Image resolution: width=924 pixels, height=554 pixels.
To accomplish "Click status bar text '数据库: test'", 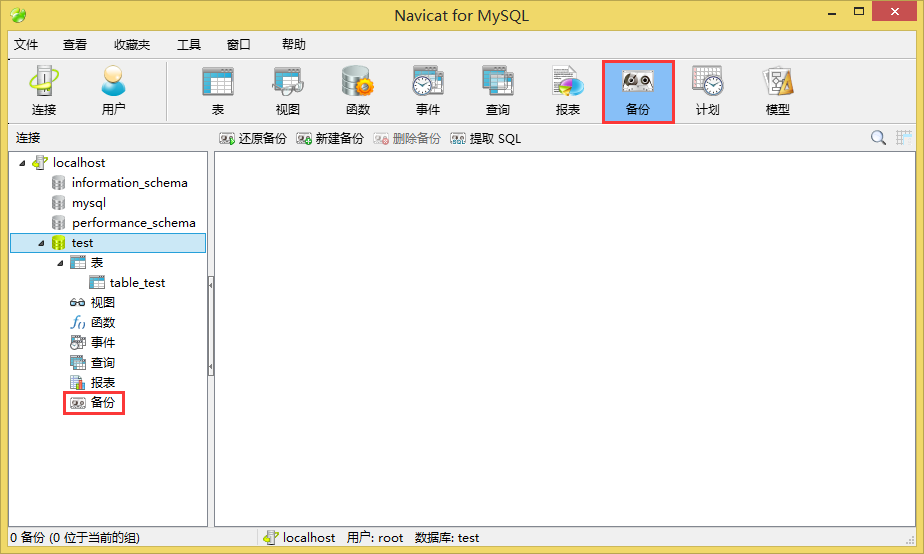I will pos(447,537).
